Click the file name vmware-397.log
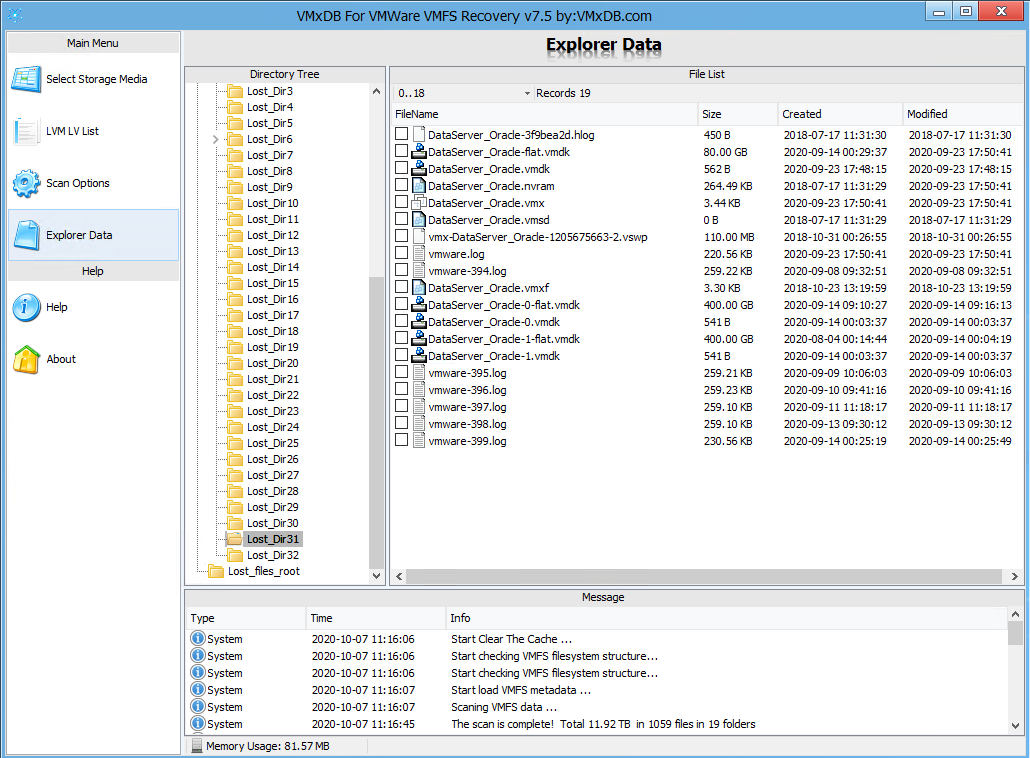 pyautogui.click(x=468, y=407)
